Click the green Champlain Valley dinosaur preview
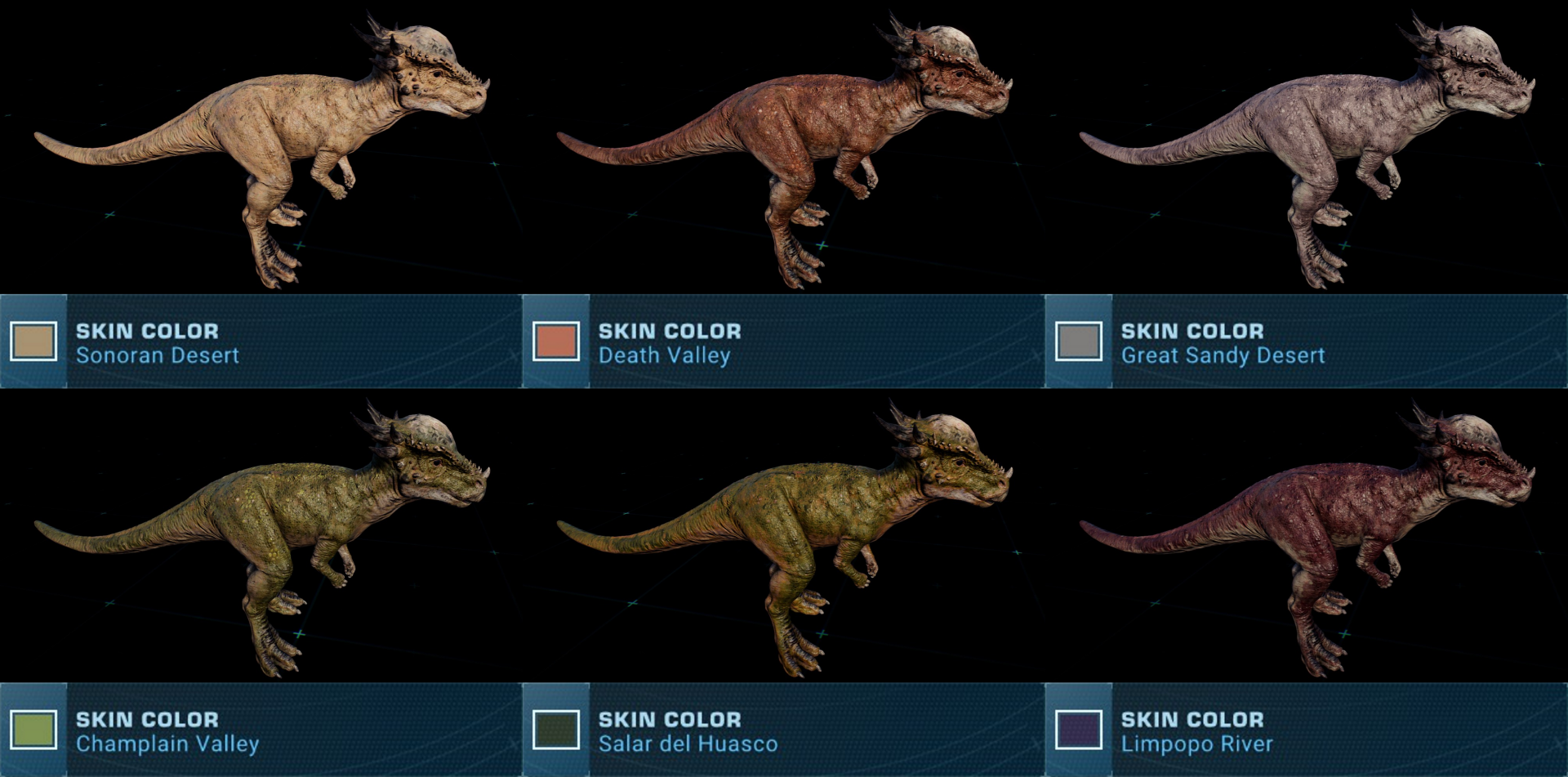1568x777 pixels. pos(261,539)
